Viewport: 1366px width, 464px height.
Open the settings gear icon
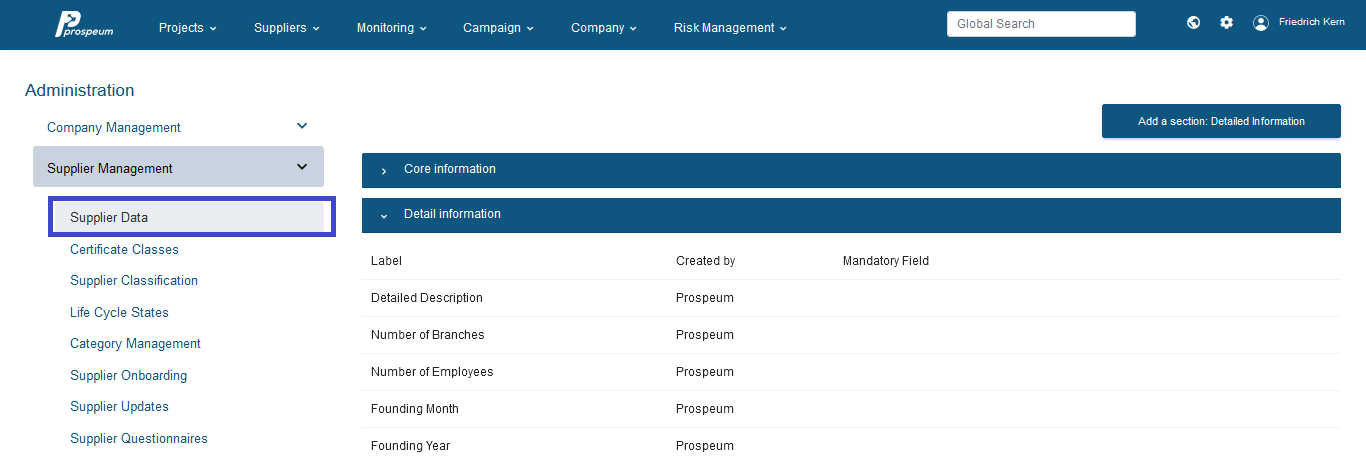pos(1227,22)
